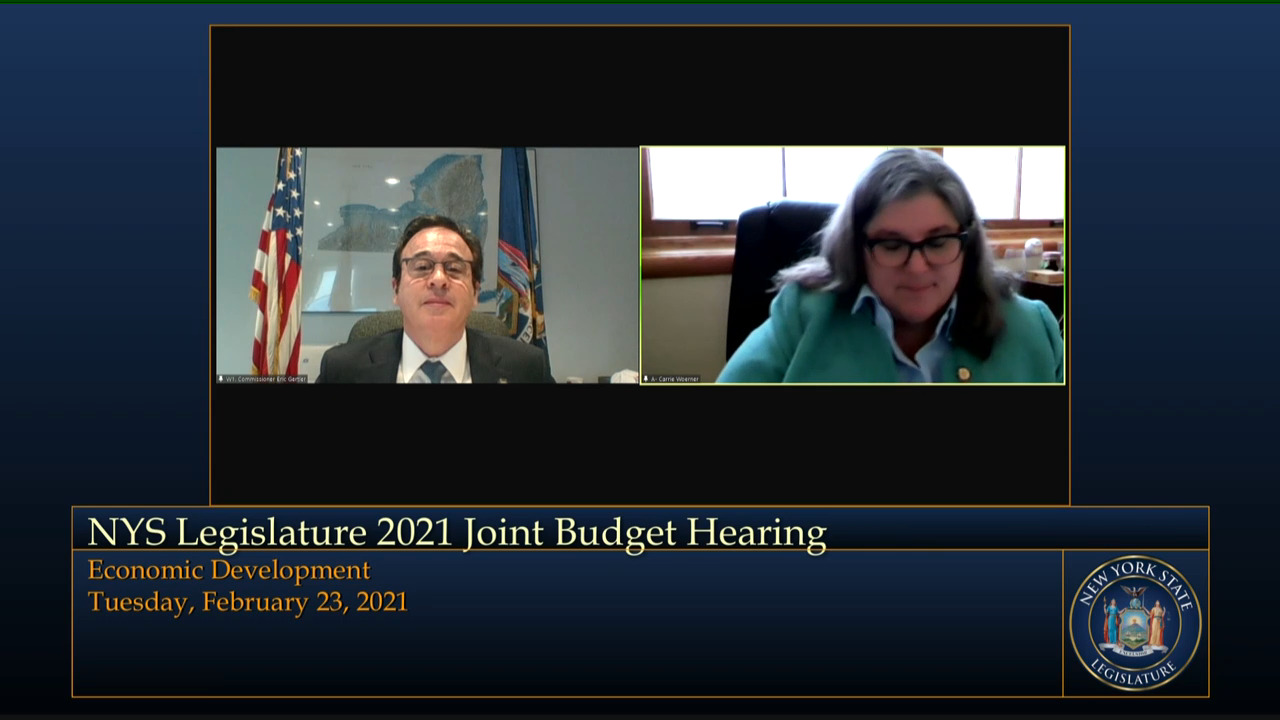Click the blue New York state flag
Image resolution: width=1280 pixels, height=720 pixels.
tap(521, 250)
